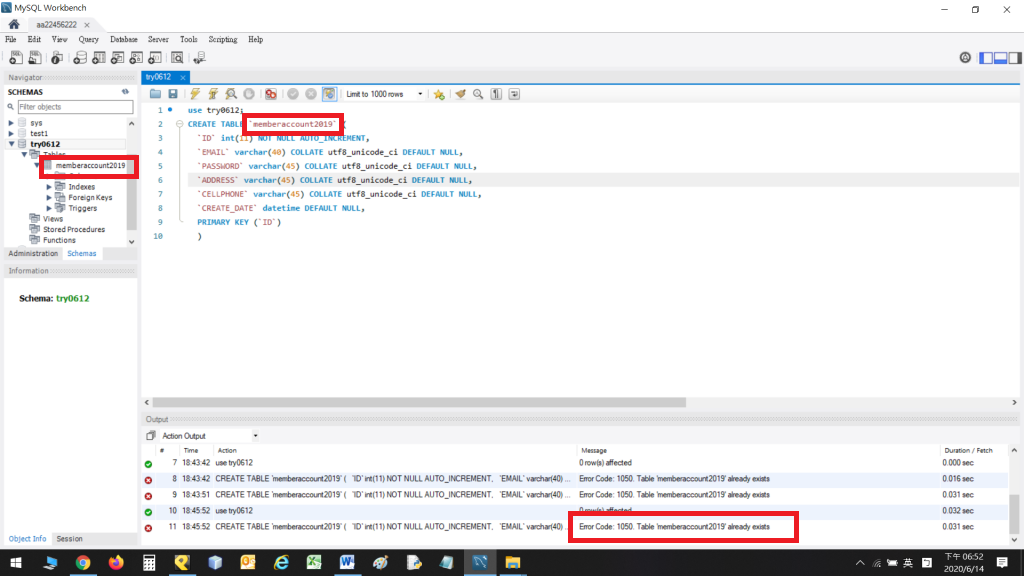Refresh schemas list icon

125,92
